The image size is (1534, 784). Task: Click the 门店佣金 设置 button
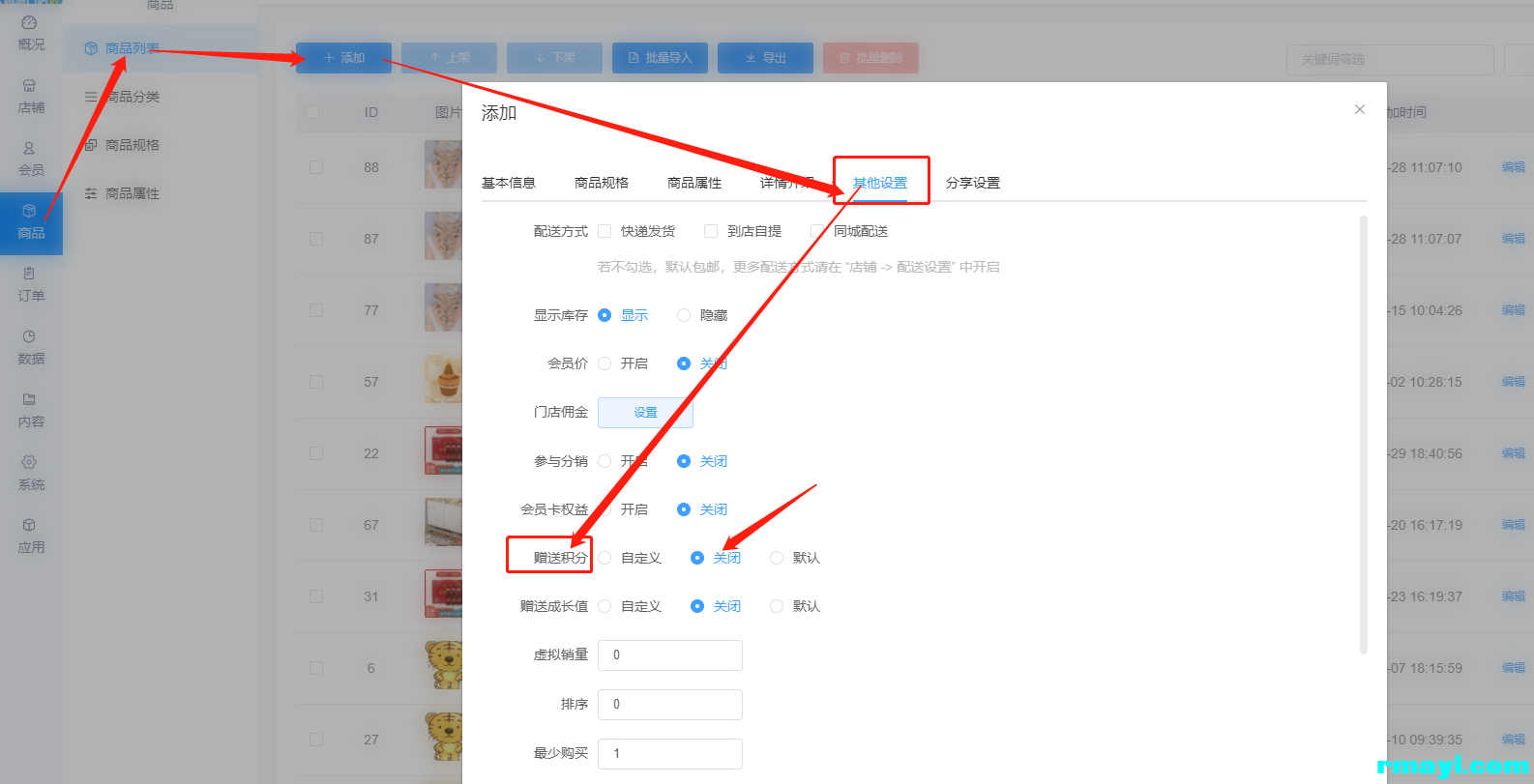pyautogui.click(x=645, y=413)
